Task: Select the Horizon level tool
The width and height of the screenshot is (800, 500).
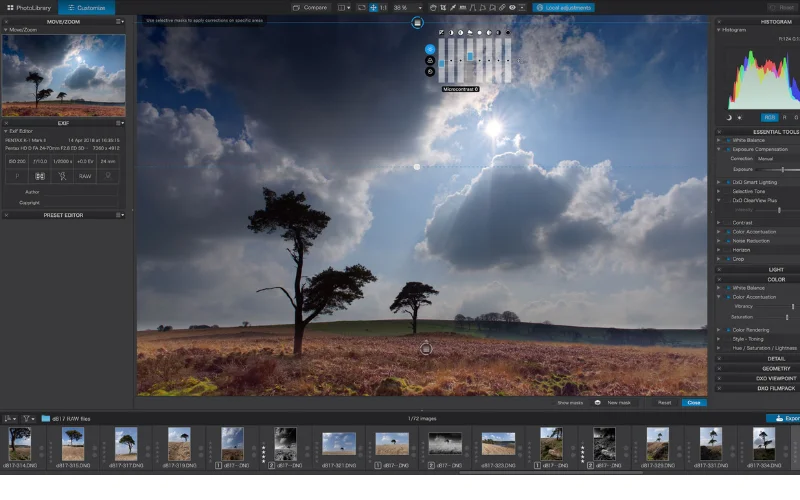Action: pyautogui.click(x=463, y=8)
